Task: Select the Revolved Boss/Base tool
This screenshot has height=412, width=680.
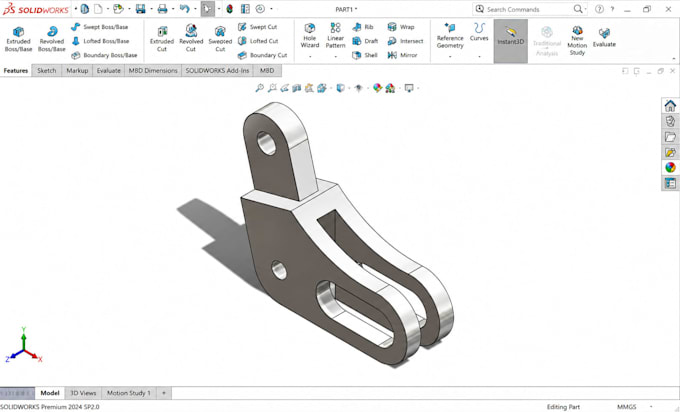Action: [52, 39]
